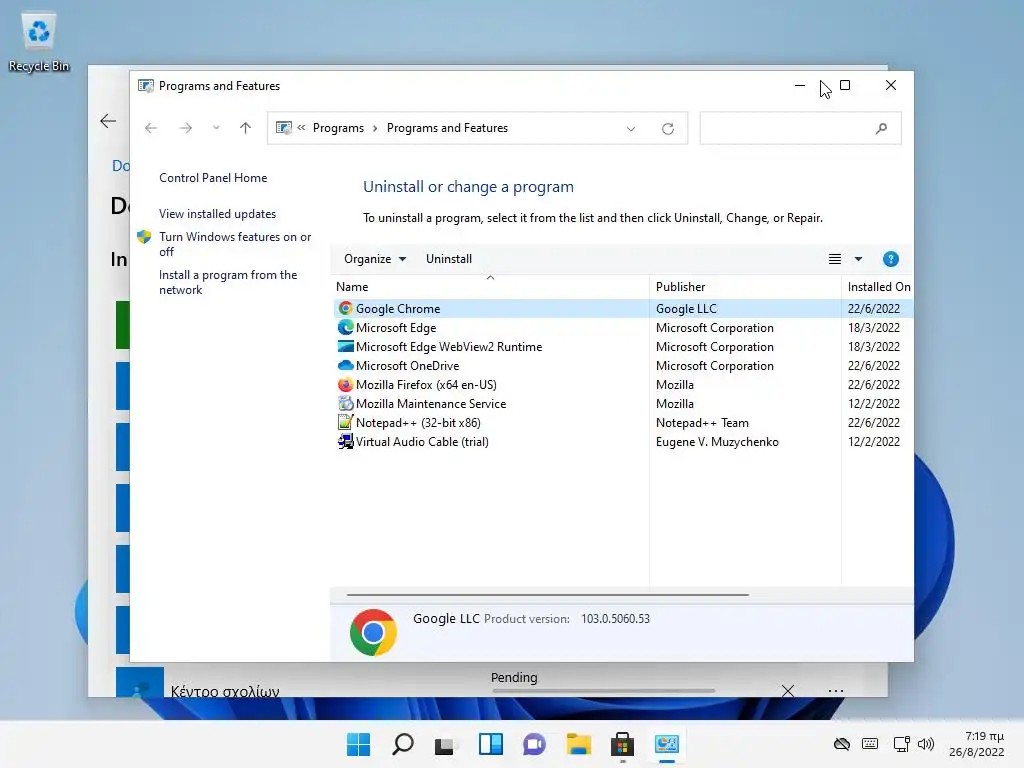
Task: Sort by Publisher column header
Action: 745,286
